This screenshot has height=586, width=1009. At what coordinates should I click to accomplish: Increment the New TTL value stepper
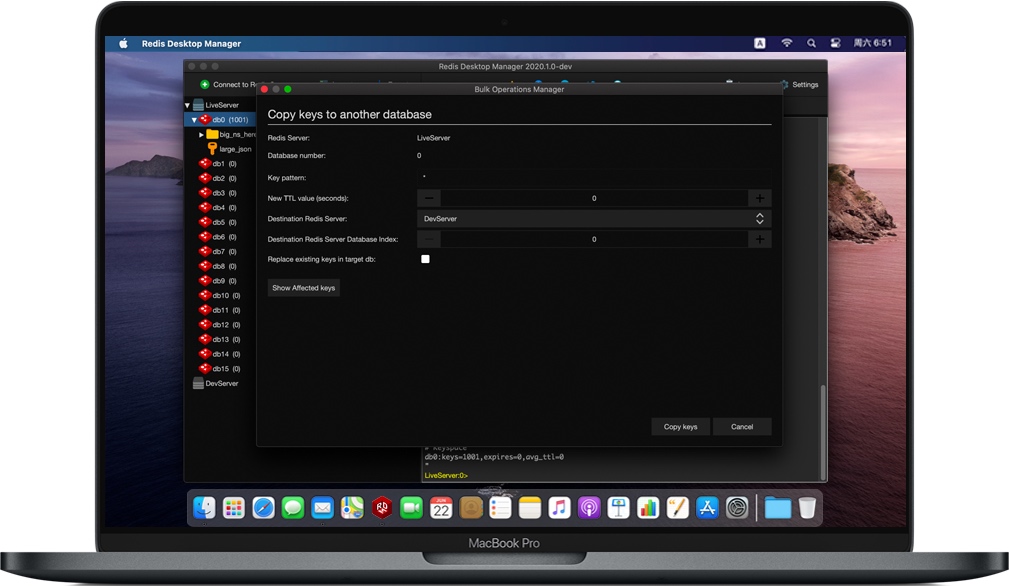coord(759,197)
